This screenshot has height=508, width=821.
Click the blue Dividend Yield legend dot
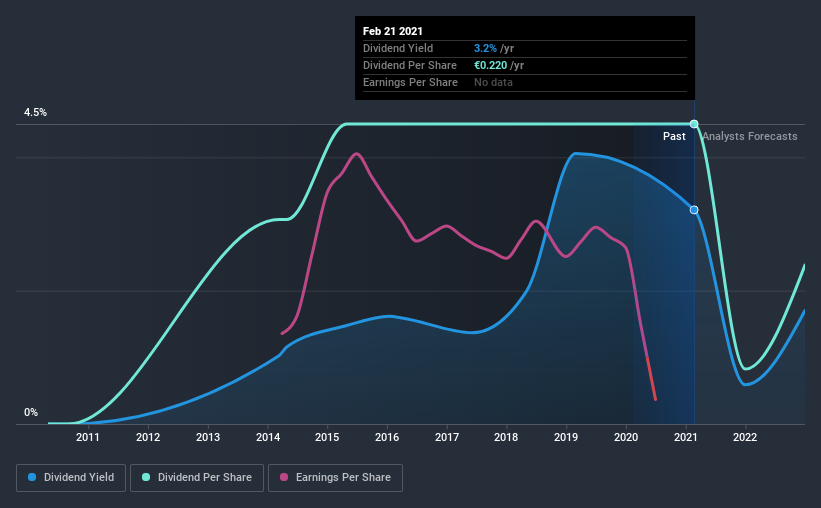(x=32, y=477)
